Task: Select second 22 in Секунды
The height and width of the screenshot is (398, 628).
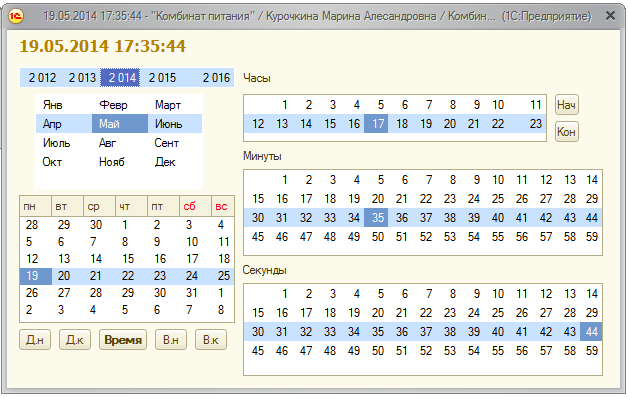Action: coord(426,313)
